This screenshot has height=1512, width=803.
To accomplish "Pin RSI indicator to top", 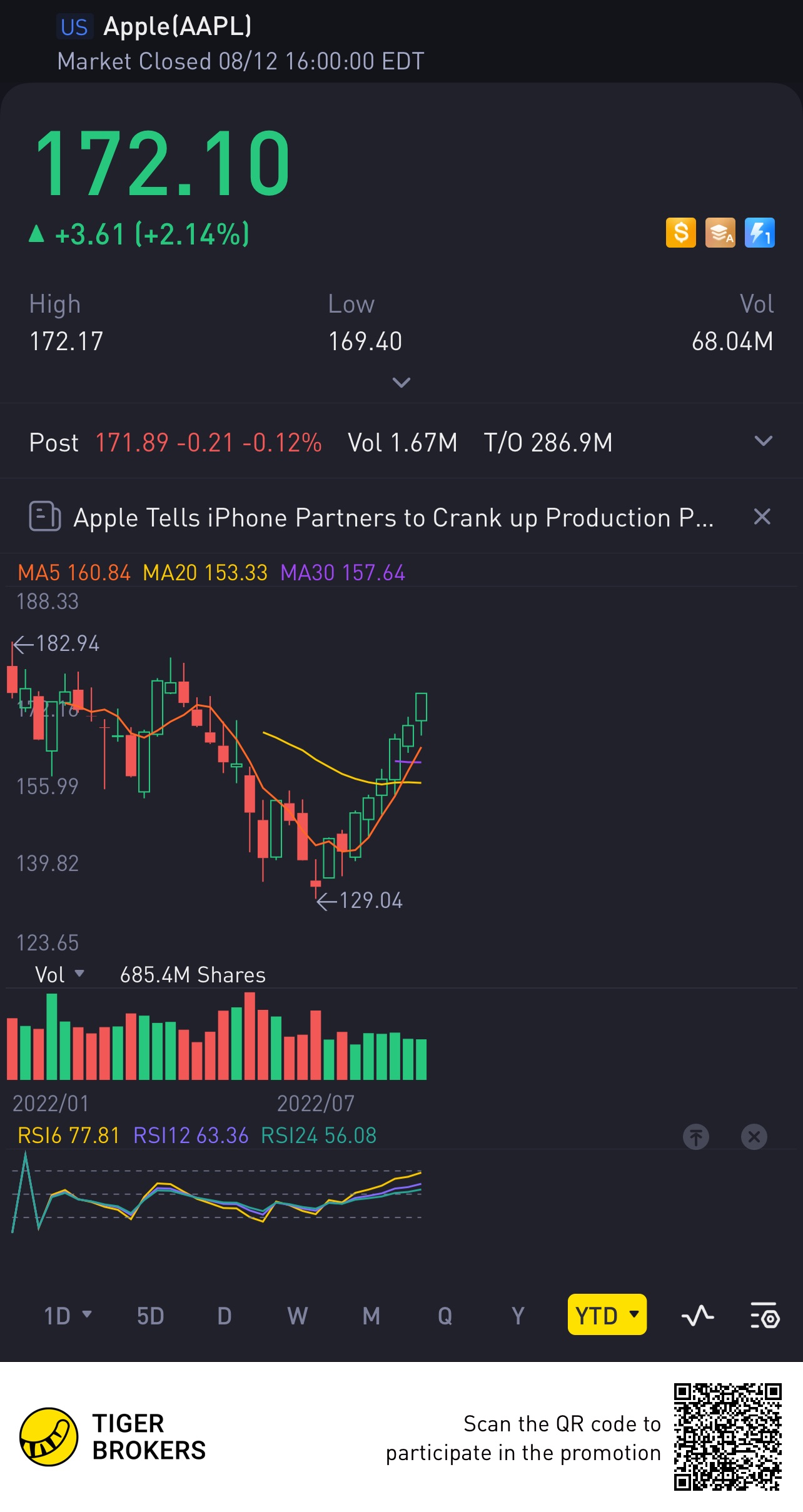I will coord(696,1136).
